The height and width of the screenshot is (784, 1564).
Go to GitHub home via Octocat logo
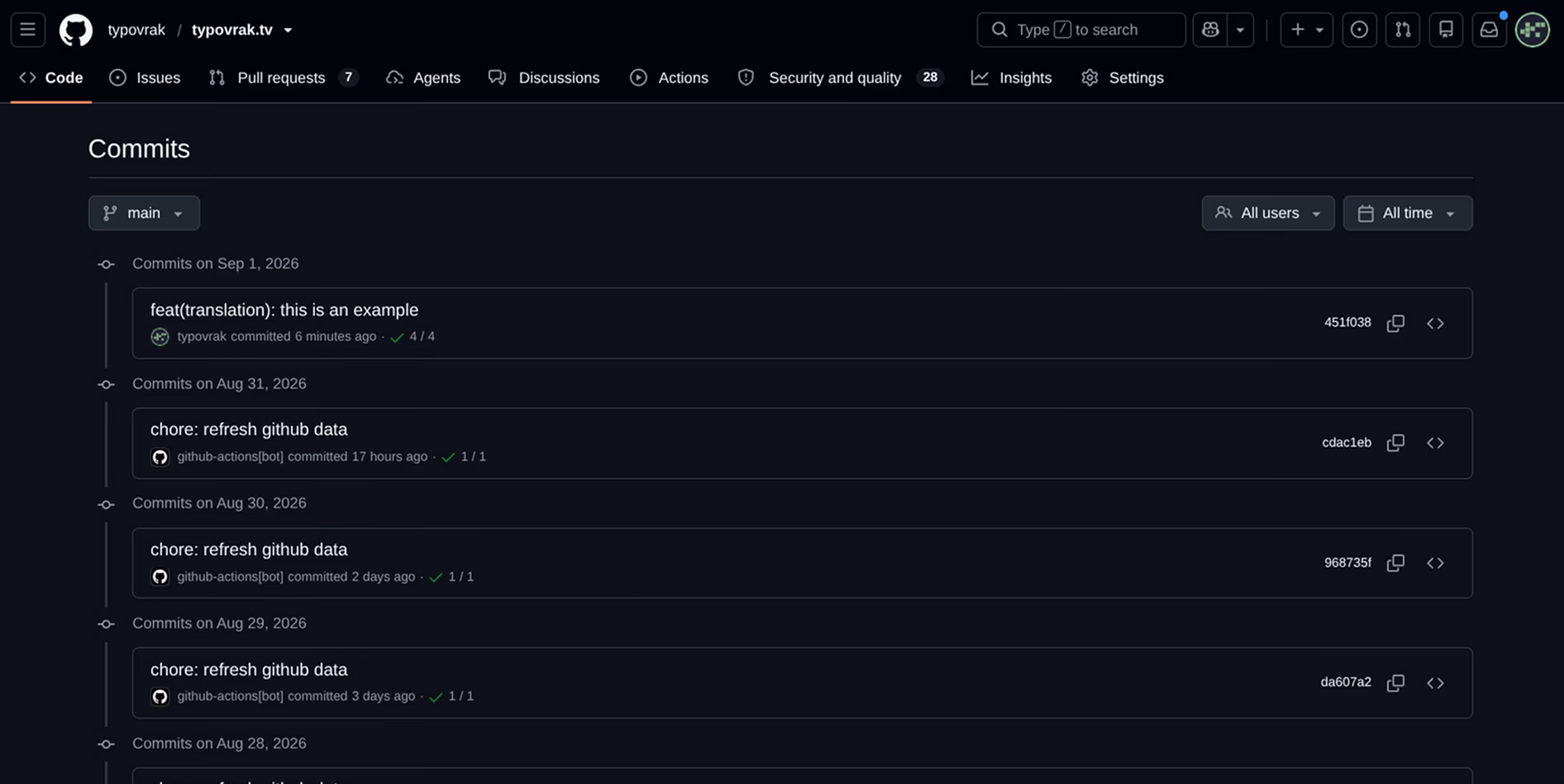click(x=76, y=30)
